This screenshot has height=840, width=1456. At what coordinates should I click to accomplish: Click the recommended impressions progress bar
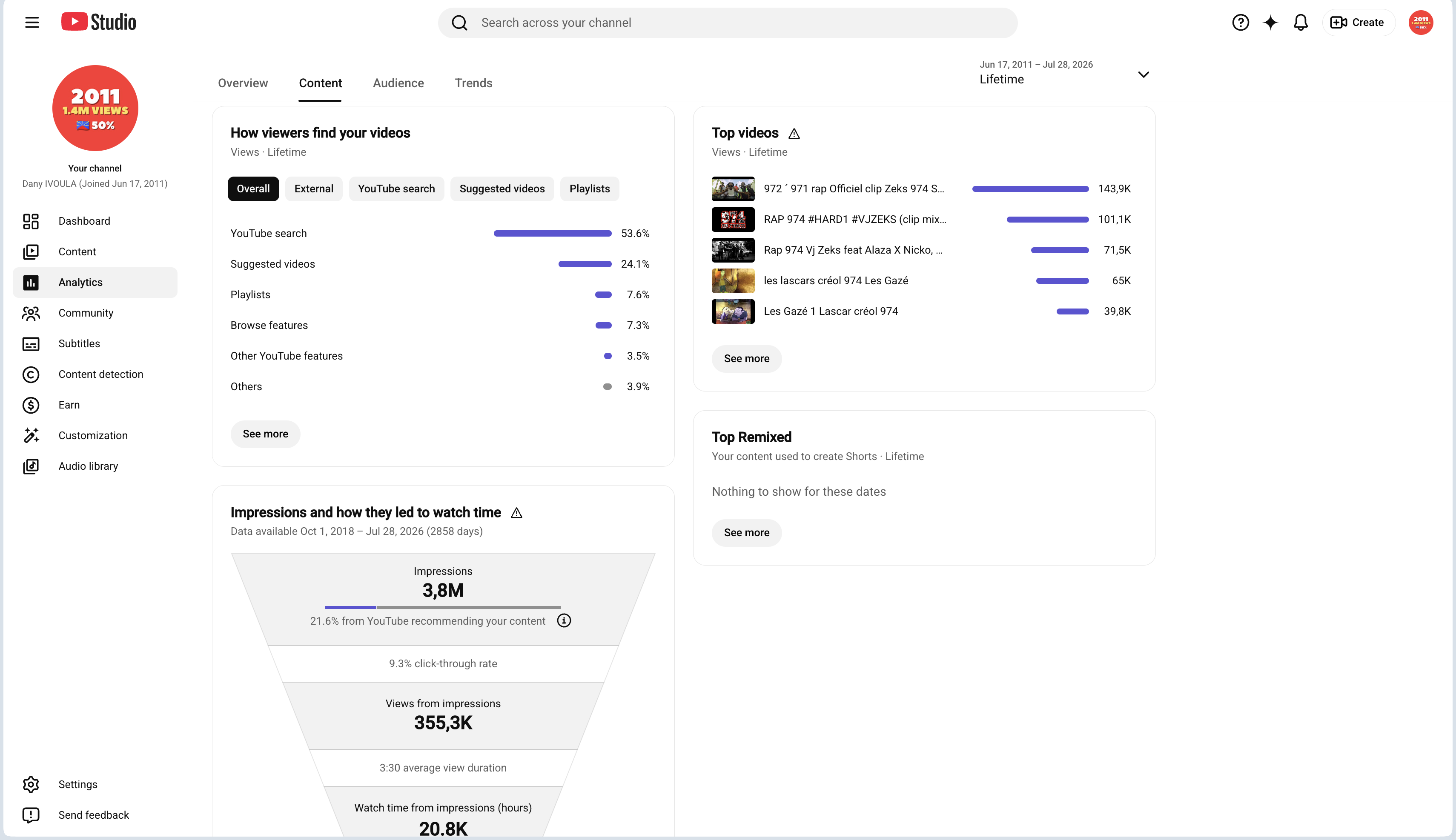(x=443, y=607)
